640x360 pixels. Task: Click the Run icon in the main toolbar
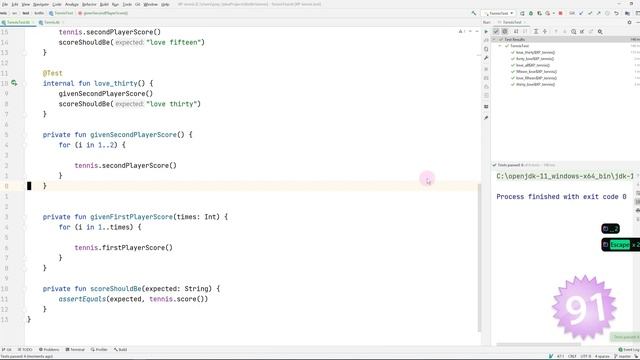coord(522,13)
